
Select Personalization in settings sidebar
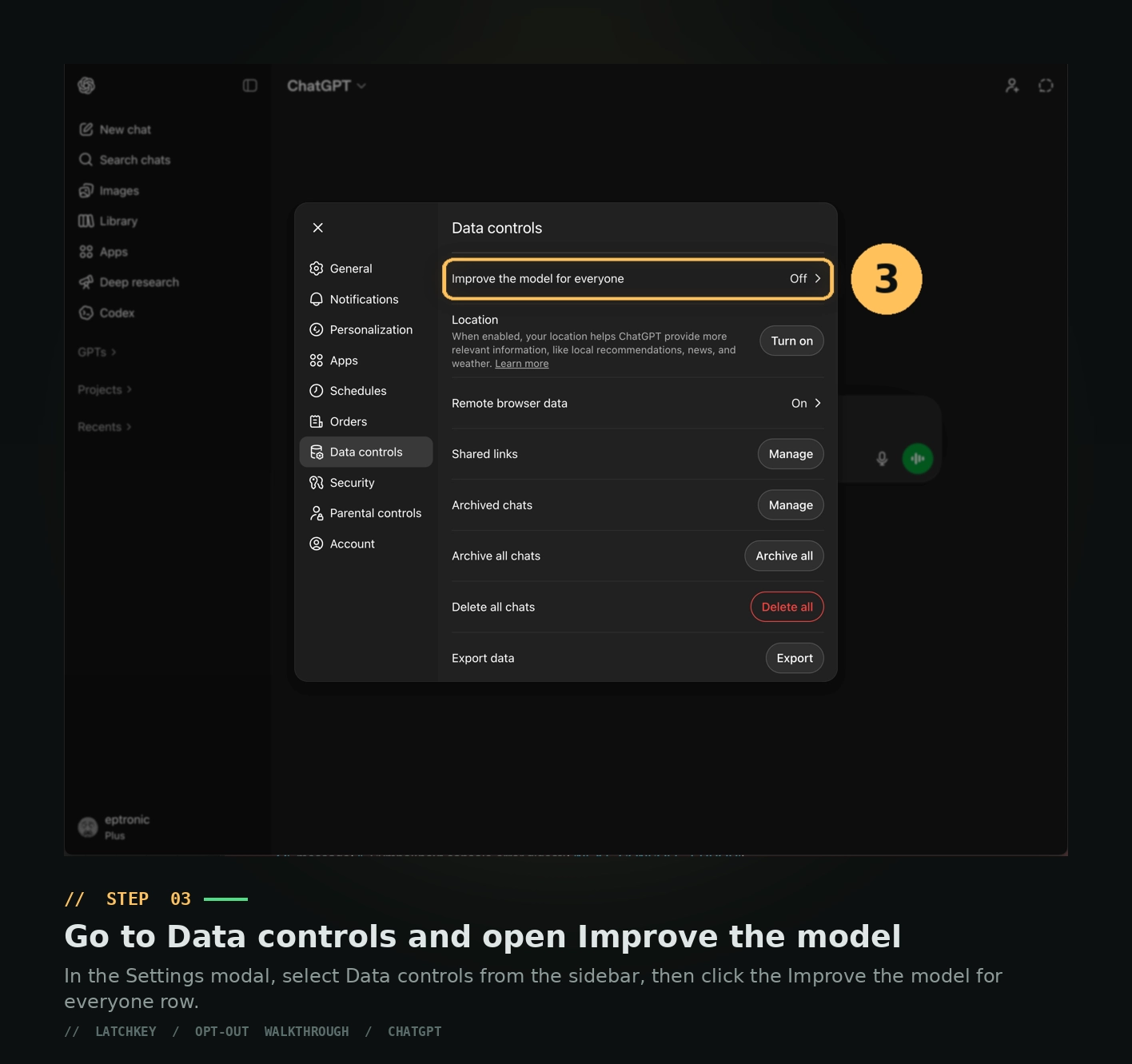[370, 330]
